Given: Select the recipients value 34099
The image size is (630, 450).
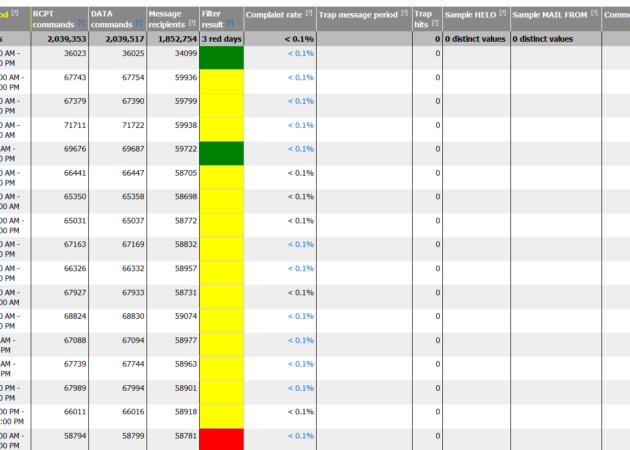Looking at the screenshot, I should pos(186,53).
